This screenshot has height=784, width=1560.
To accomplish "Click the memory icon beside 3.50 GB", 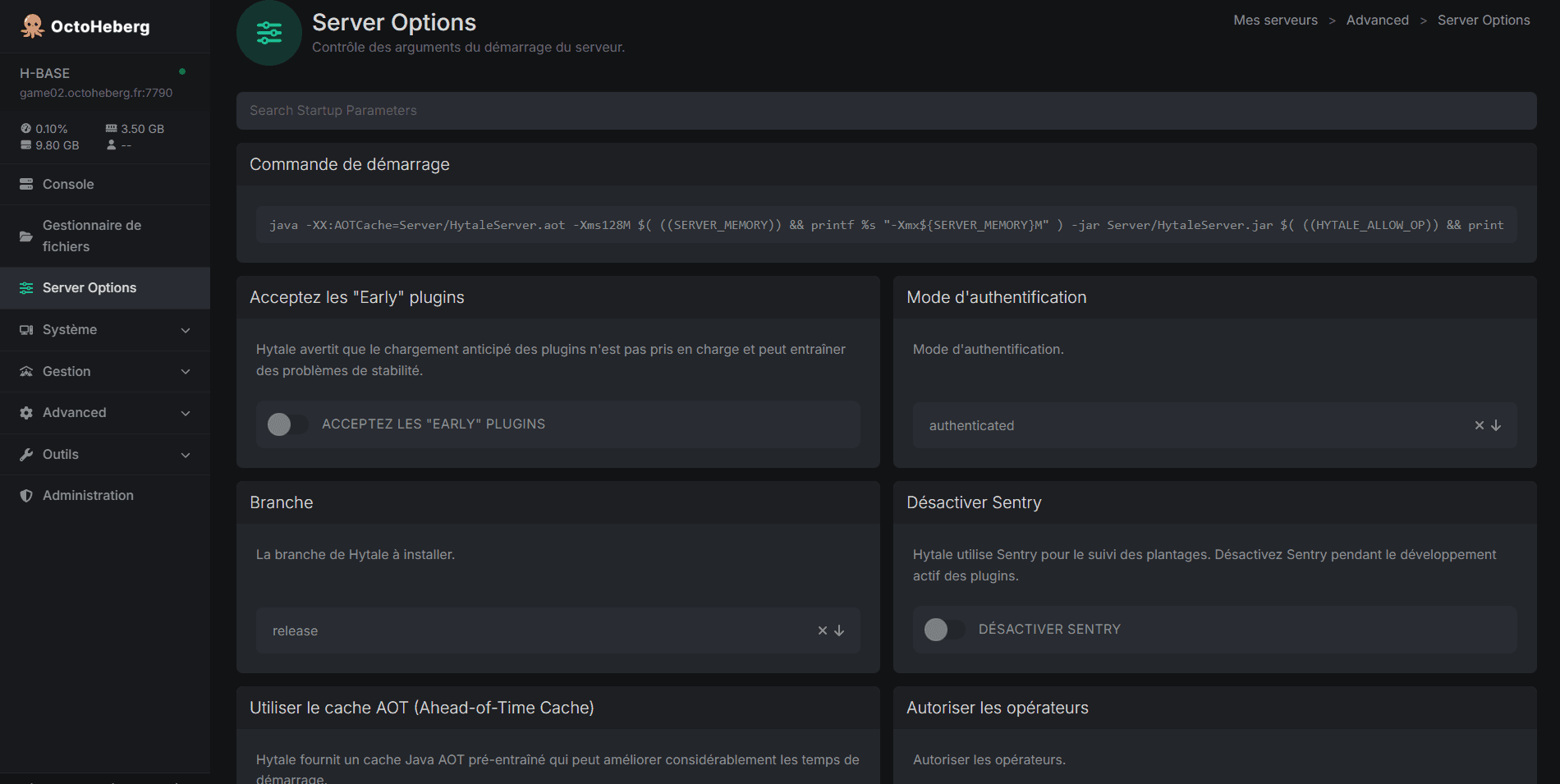I will pos(111,129).
